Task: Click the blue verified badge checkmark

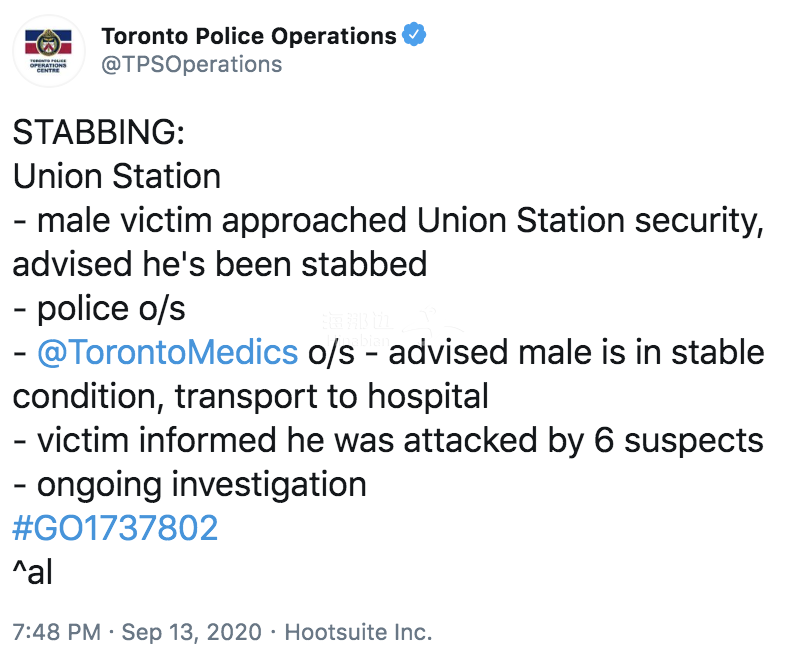Action: coord(414,35)
